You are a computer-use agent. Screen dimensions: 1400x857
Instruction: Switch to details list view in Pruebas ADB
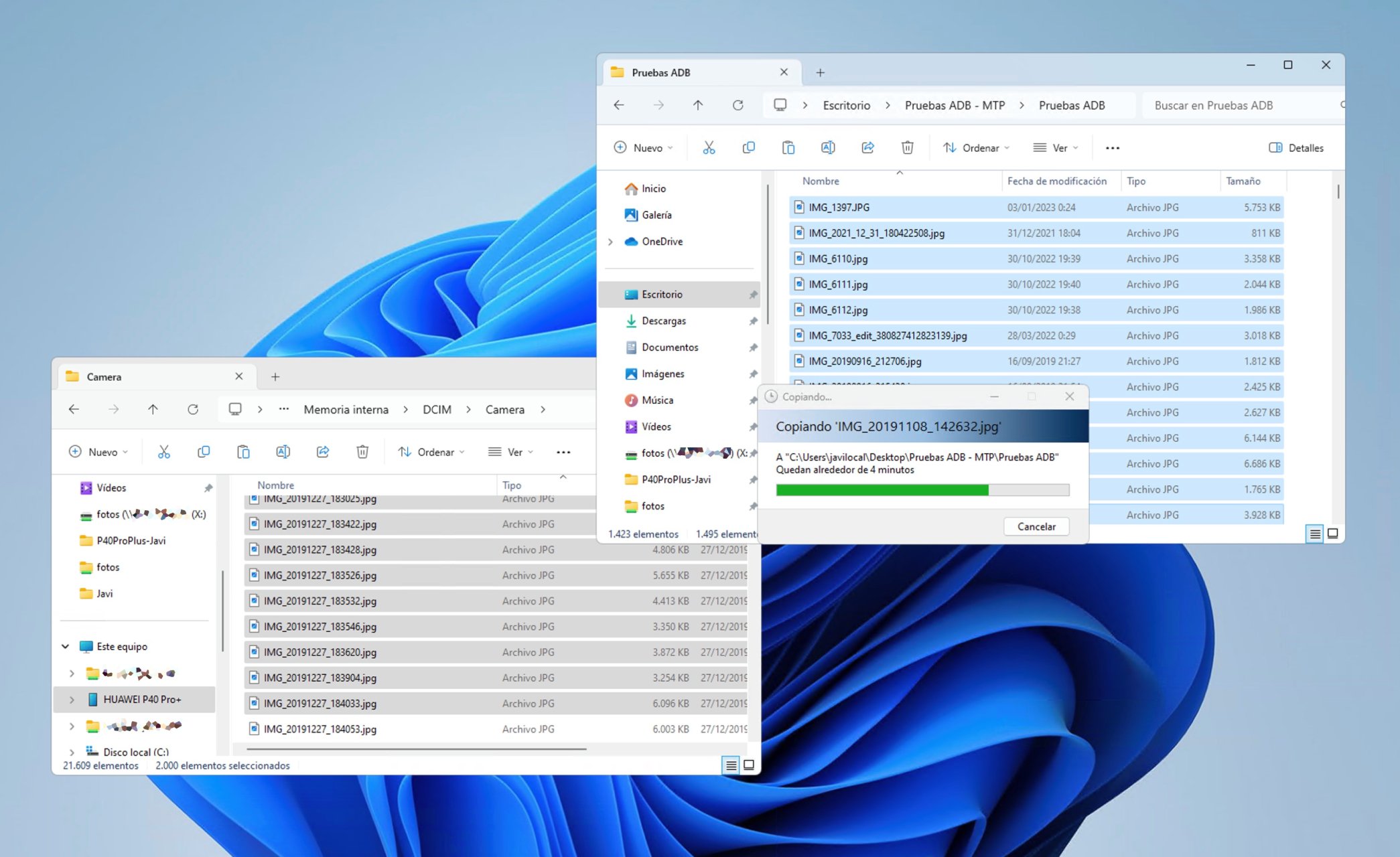click(x=1315, y=534)
